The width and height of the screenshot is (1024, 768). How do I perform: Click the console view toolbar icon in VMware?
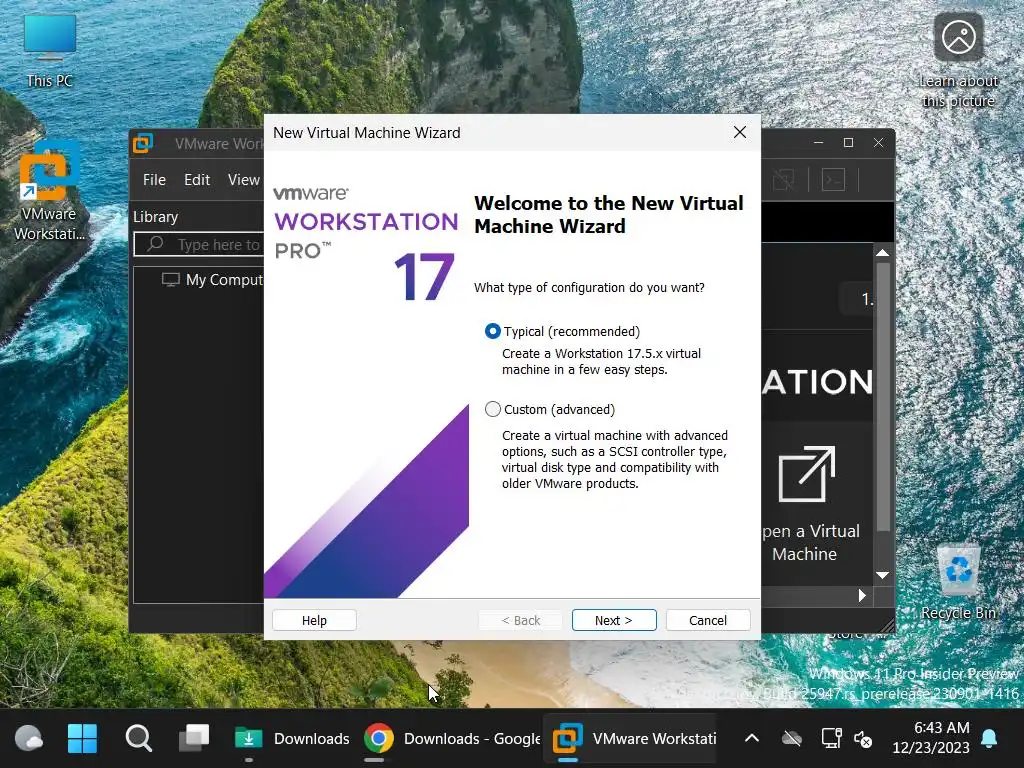(833, 180)
